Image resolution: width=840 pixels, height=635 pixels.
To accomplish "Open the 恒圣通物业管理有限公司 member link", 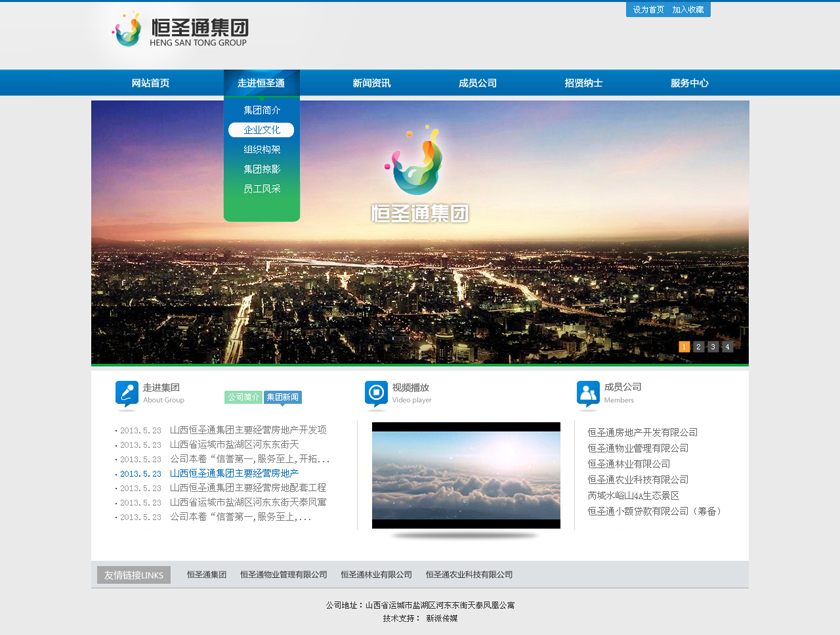I will 638,448.
